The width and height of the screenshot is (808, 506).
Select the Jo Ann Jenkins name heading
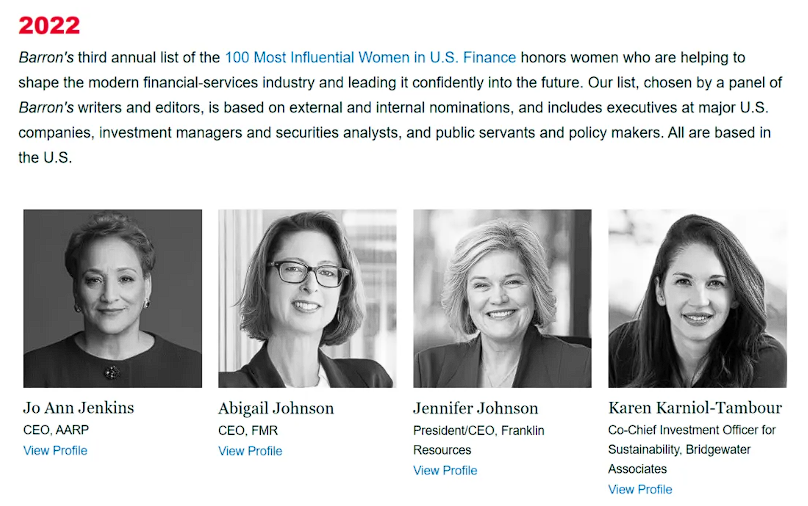pos(78,408)
